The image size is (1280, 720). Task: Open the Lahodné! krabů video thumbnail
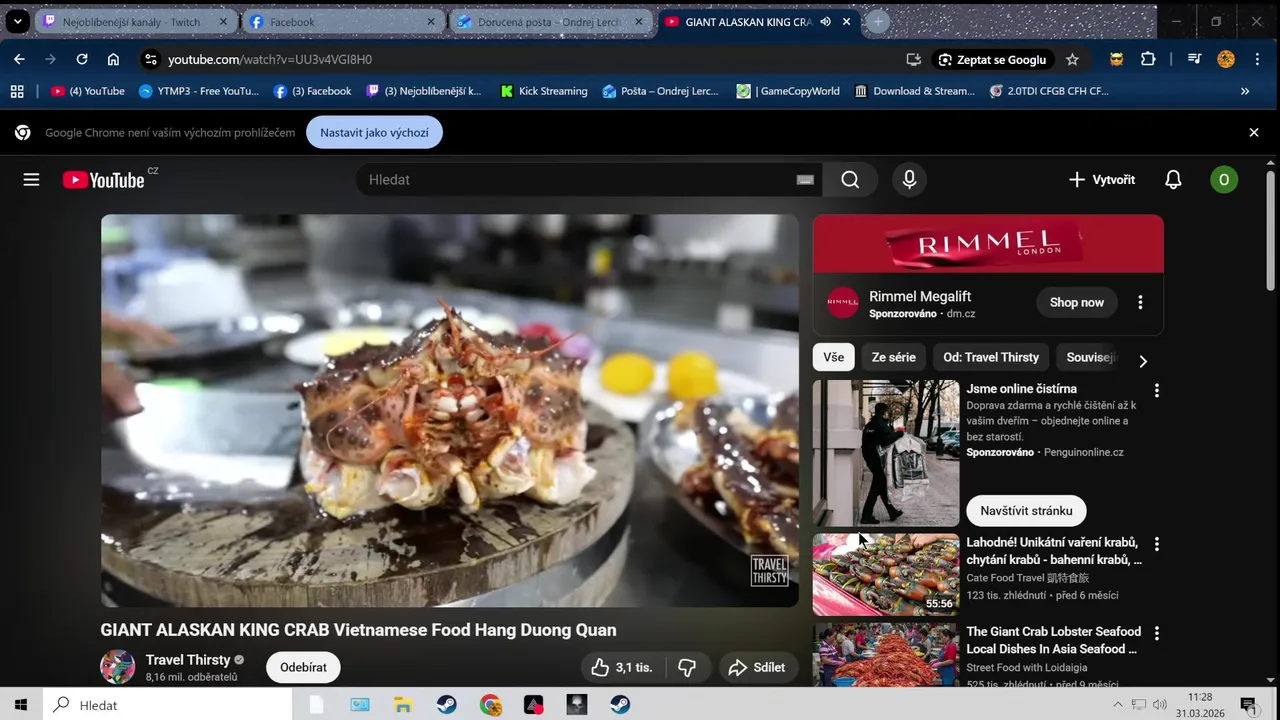click(885, 575)
